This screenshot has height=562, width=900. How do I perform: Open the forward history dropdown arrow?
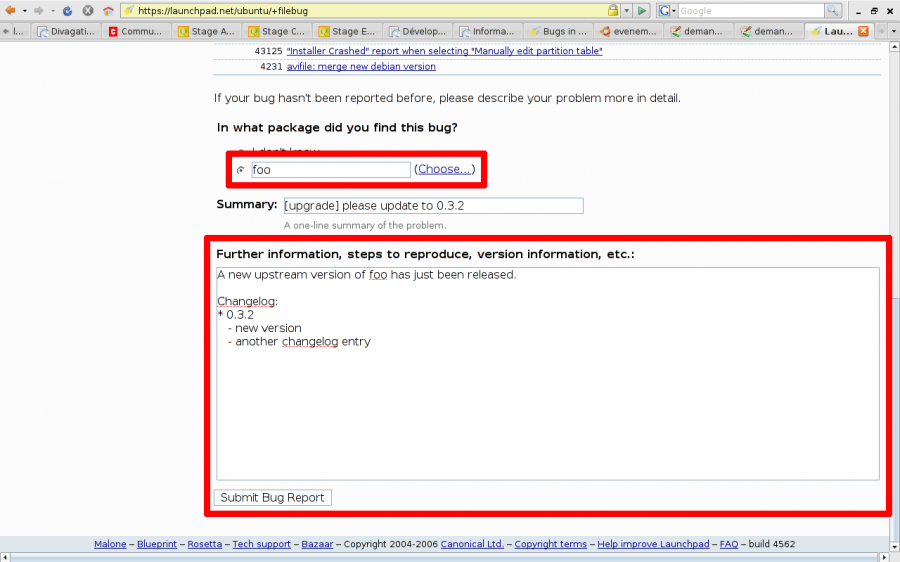[x=53, y=11]
